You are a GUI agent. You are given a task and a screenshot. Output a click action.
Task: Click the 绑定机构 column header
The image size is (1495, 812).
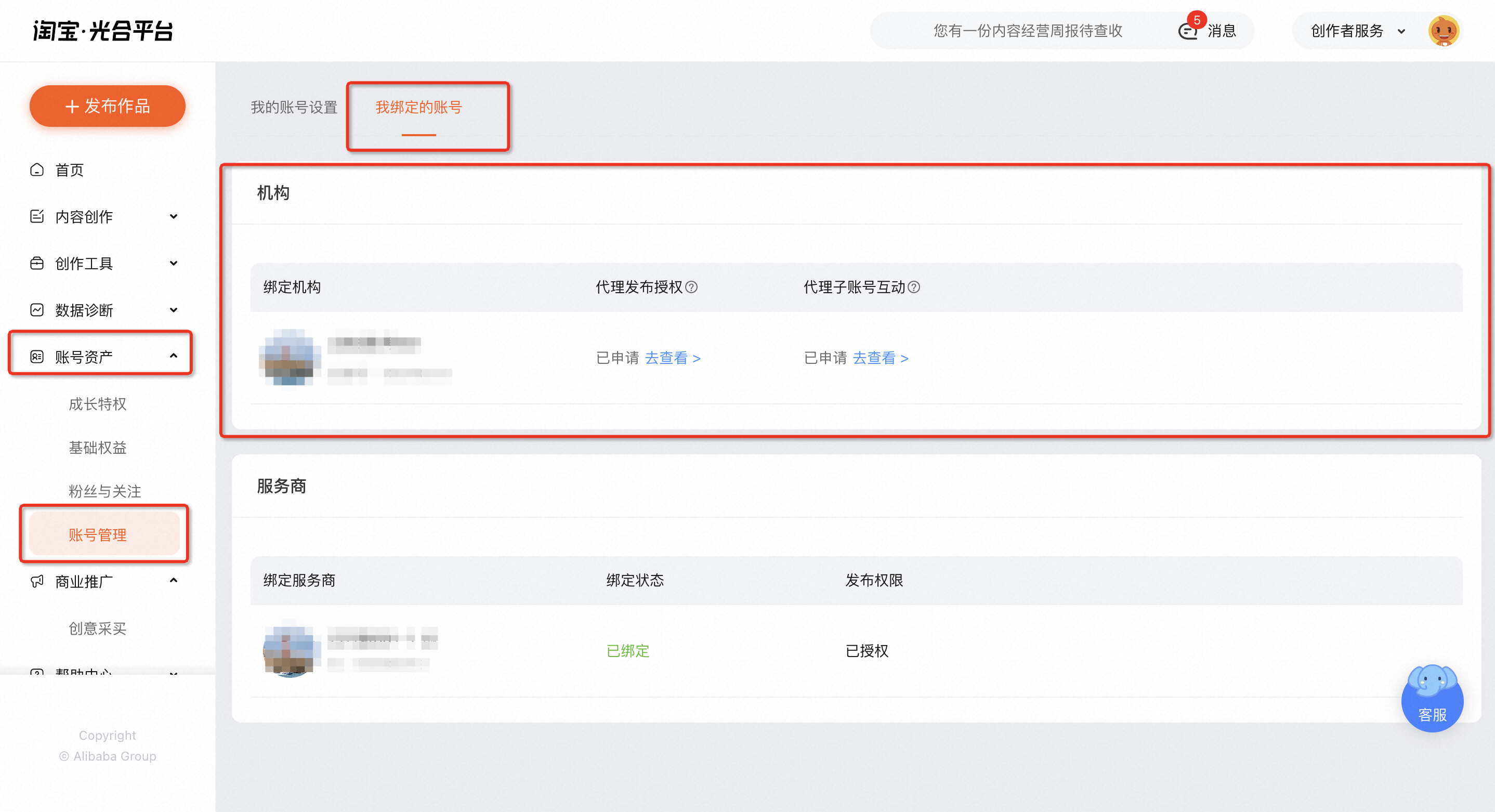tap(292, 287)
